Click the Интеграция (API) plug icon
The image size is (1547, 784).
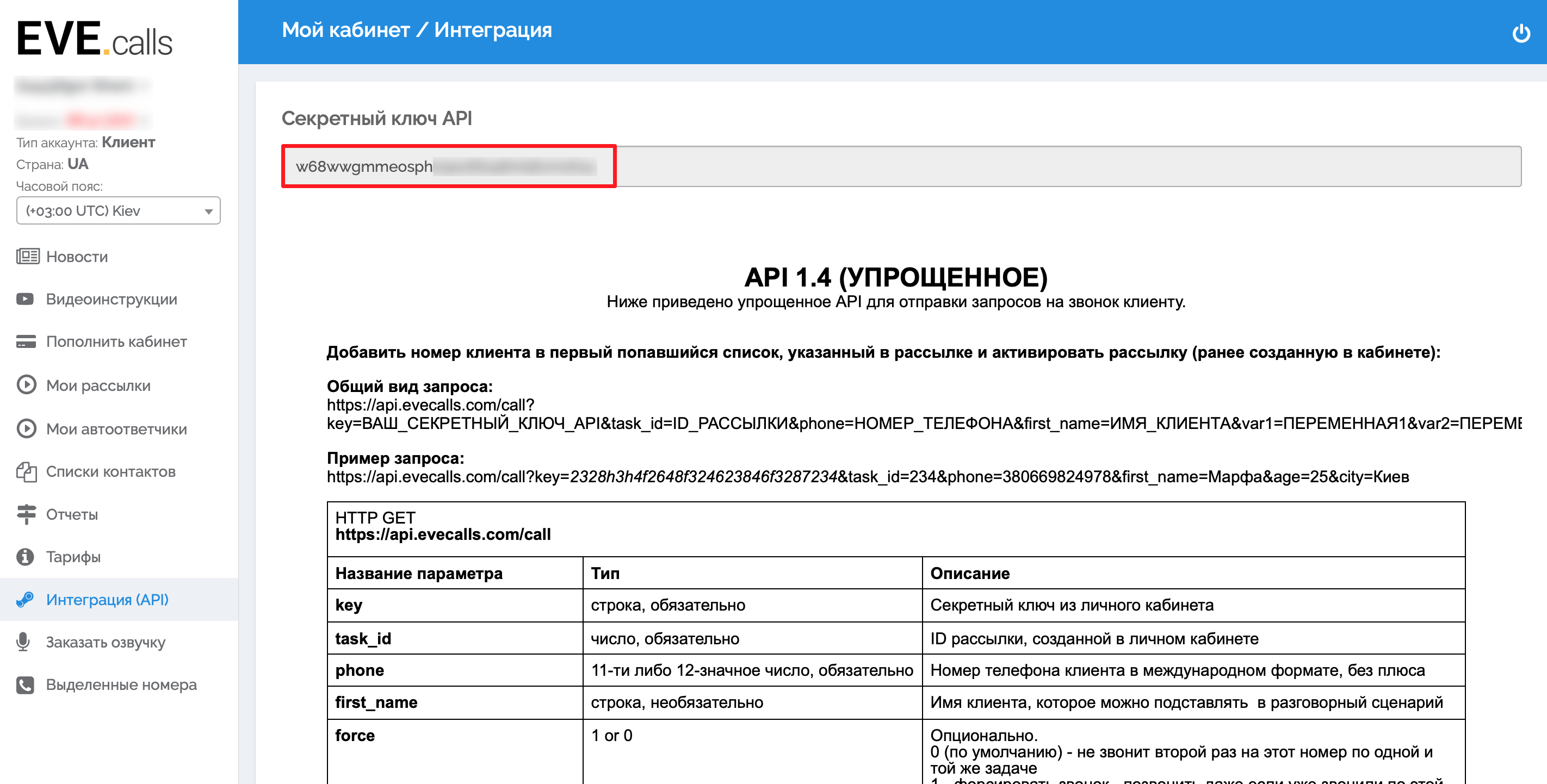tap(24, 599)
